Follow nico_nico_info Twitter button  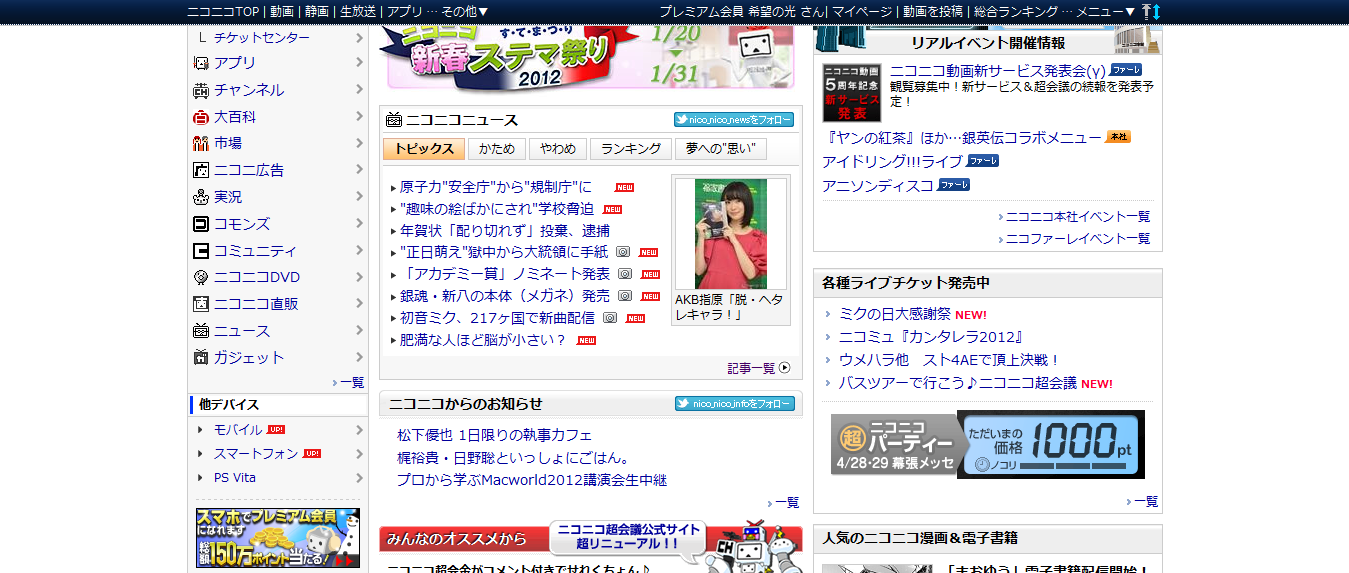point(734,404)
